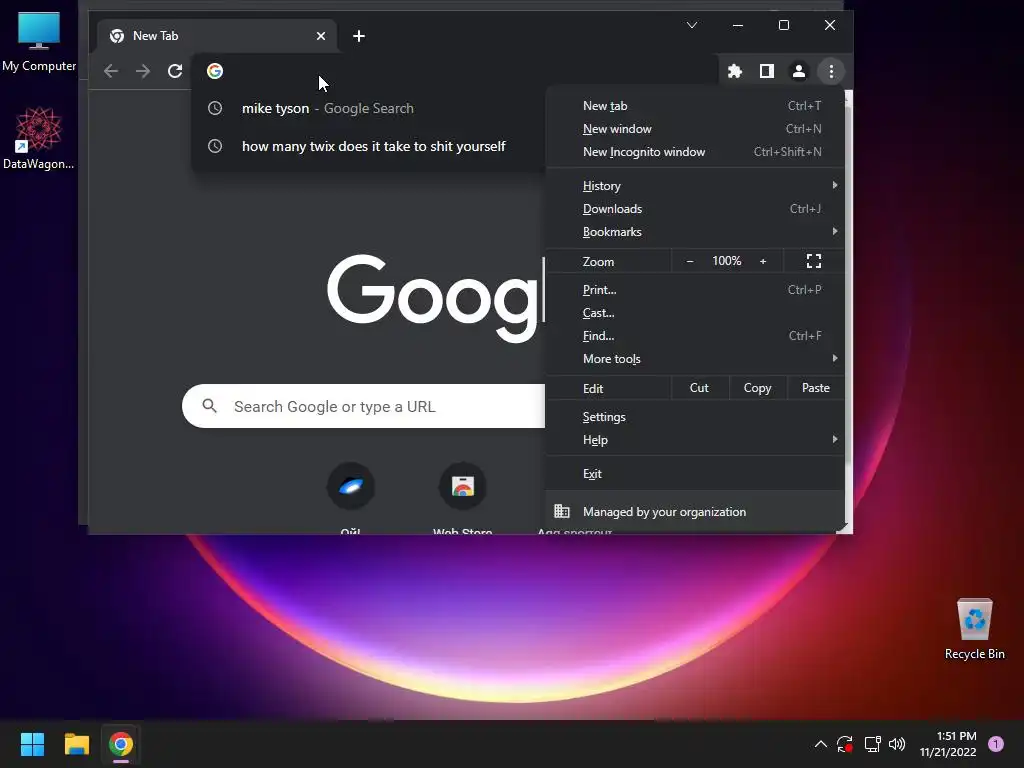1024x768 pixels.
Task: Select the mike tyson search suggestion
Action: pos(369,108)
